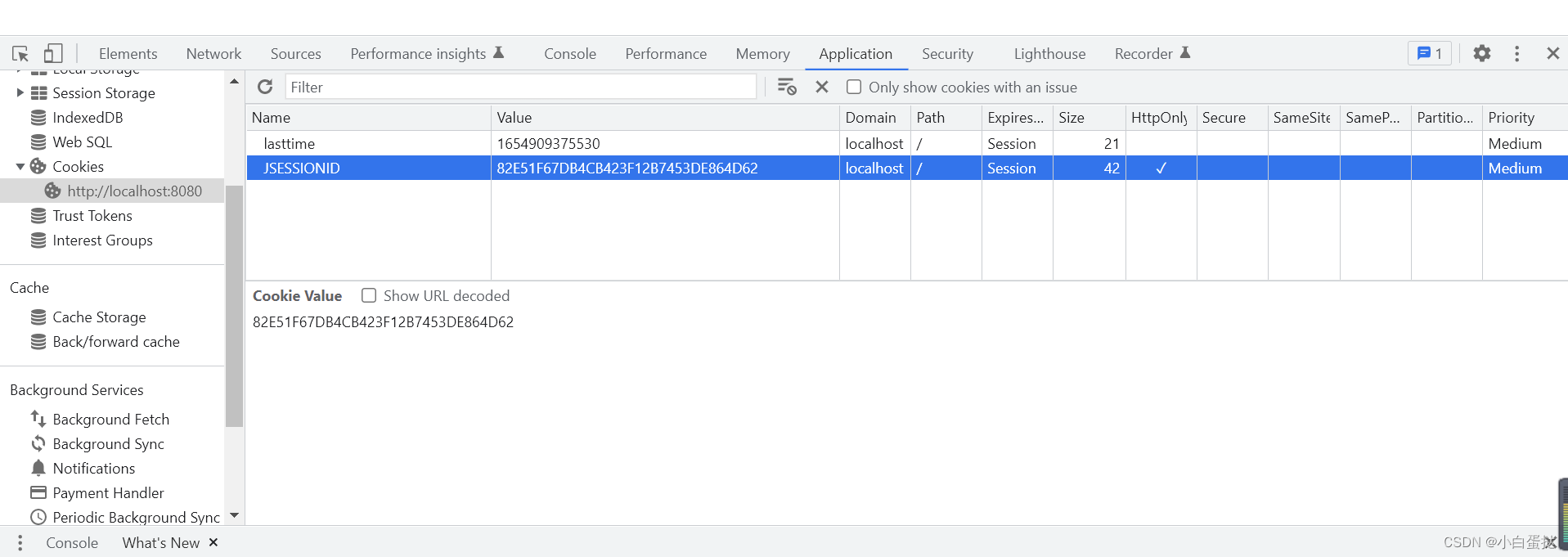The image size is (1568, 557).
Task: Select the Application tab
Action: [x=856, y=54]
